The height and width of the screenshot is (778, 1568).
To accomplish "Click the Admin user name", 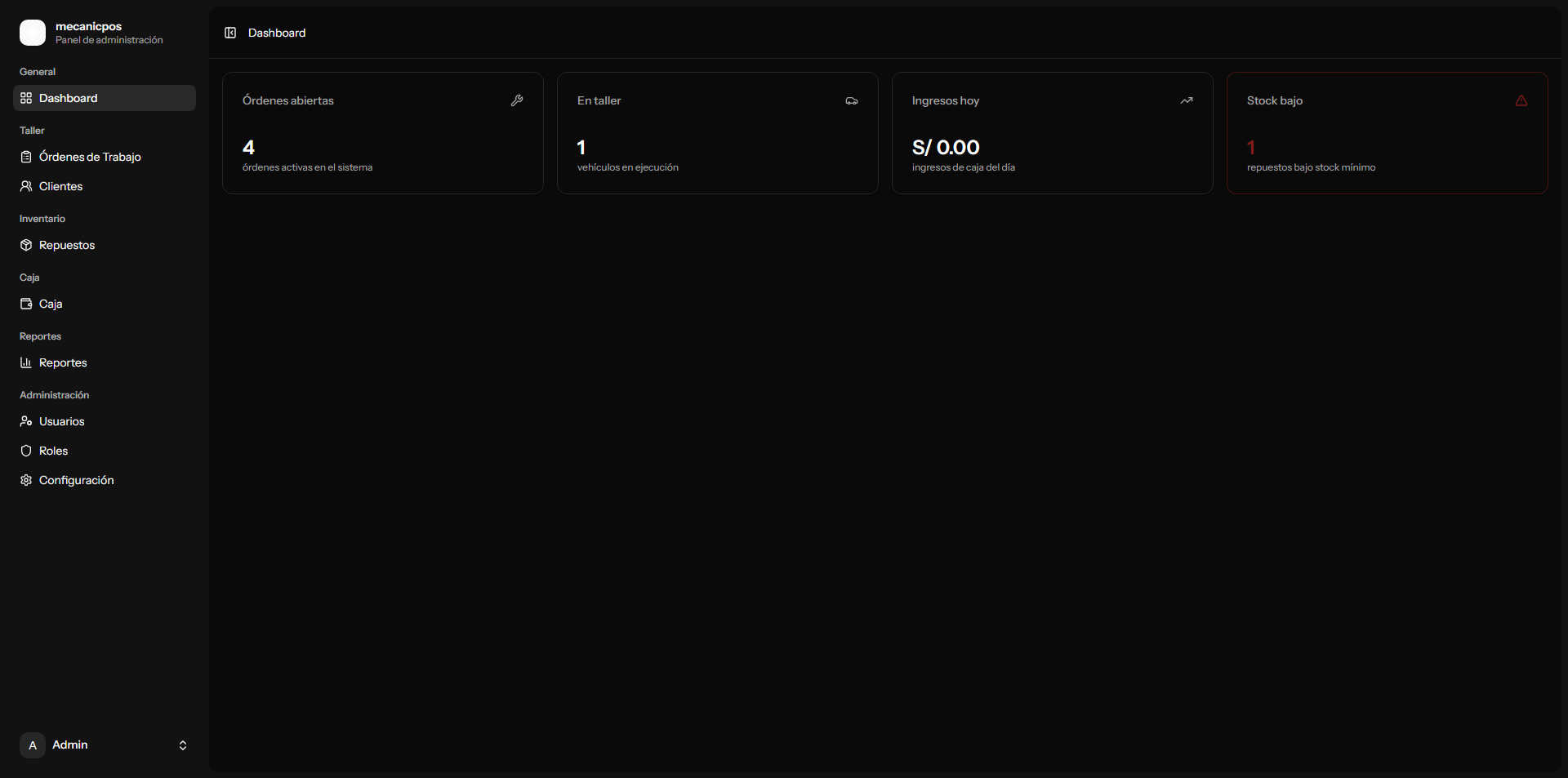I will [70, 745].
